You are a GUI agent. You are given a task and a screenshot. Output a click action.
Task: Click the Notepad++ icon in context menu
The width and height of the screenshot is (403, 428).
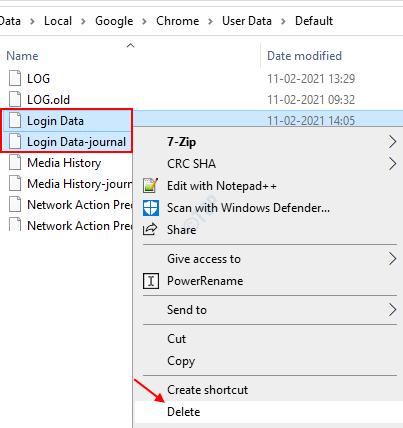click(x=150, y=186)
